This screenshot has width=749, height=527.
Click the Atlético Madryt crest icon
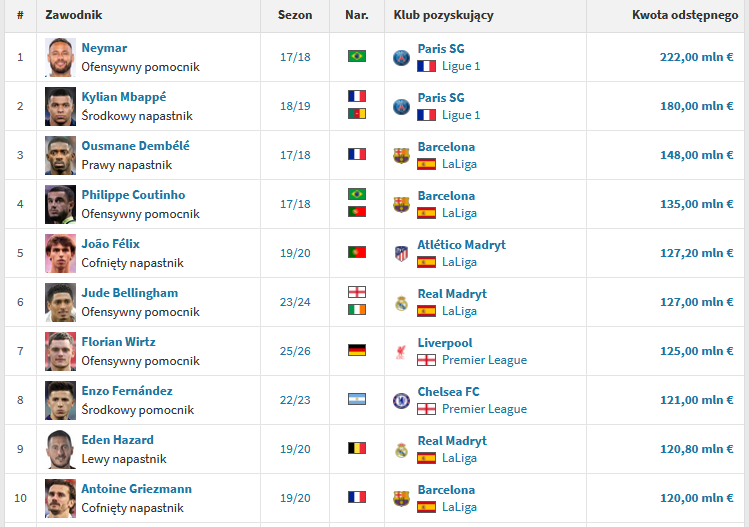pos(401,253)
